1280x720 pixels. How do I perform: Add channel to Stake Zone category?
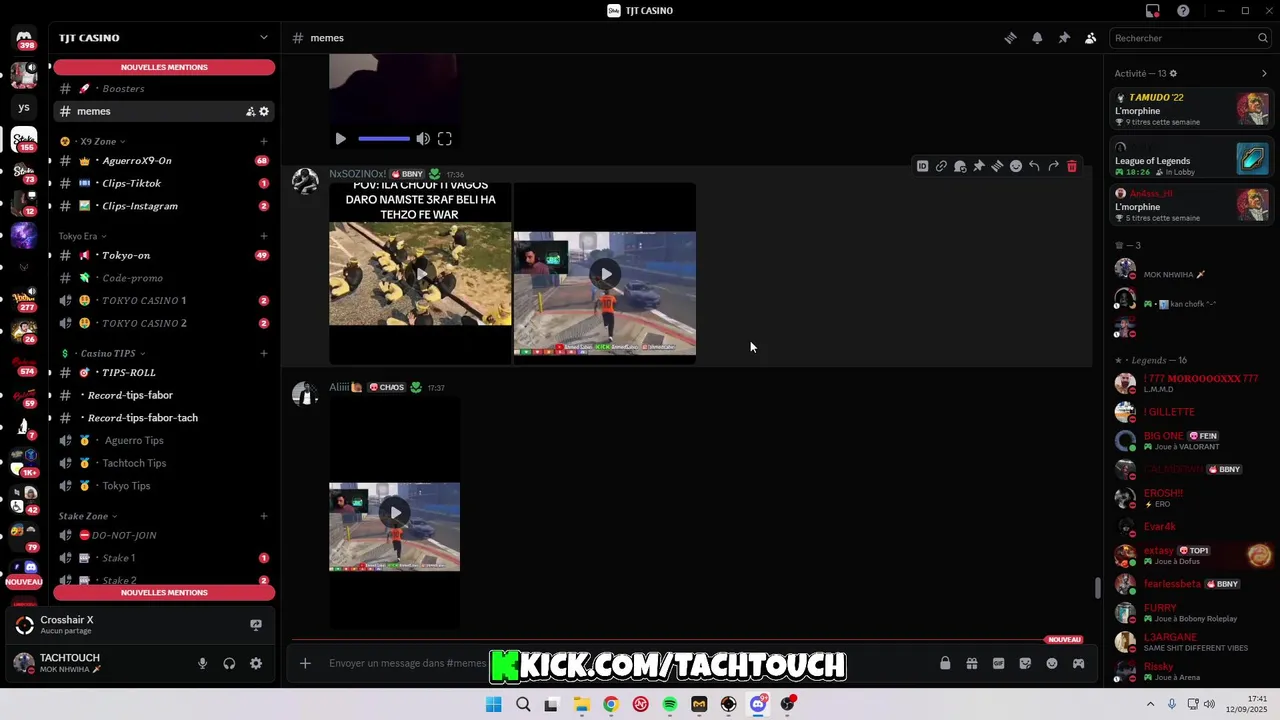264,516
